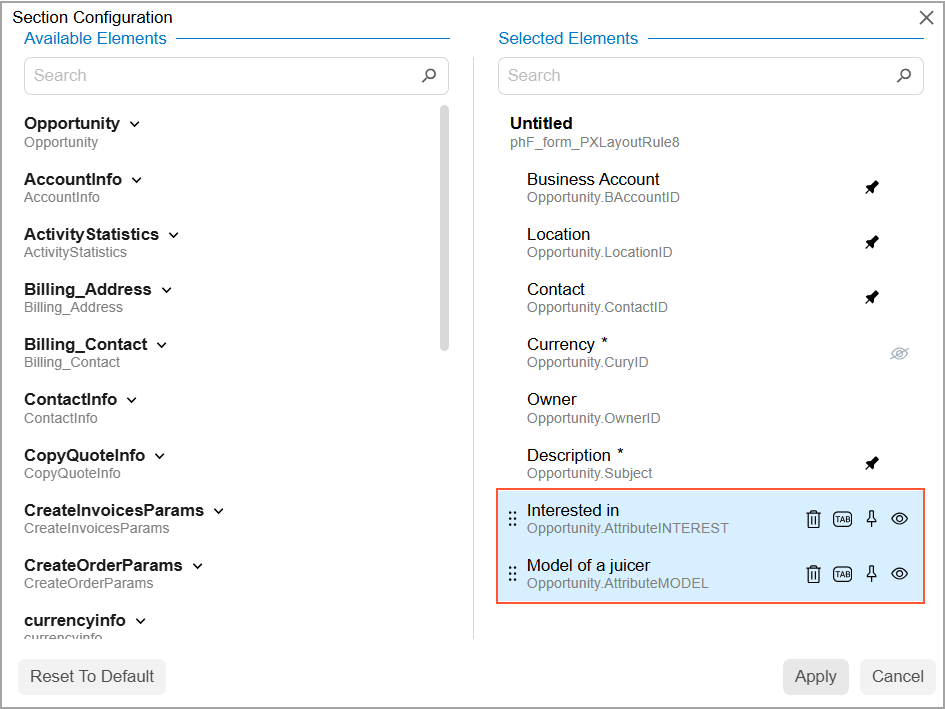Pin the Model of a juicer element
The height and width of the screenshot is (709, 945).
pyautogui.click(x=871, y=573)
